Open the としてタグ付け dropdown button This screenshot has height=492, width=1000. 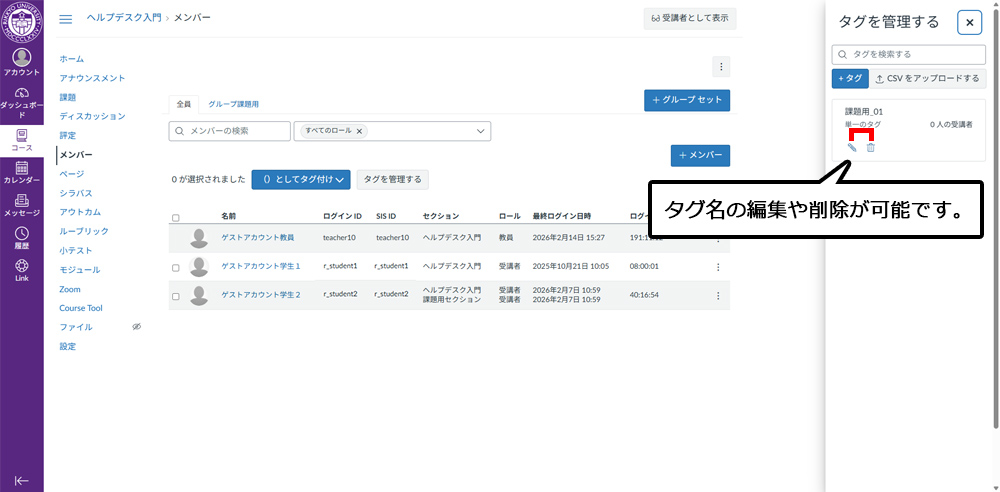(300, 179)
